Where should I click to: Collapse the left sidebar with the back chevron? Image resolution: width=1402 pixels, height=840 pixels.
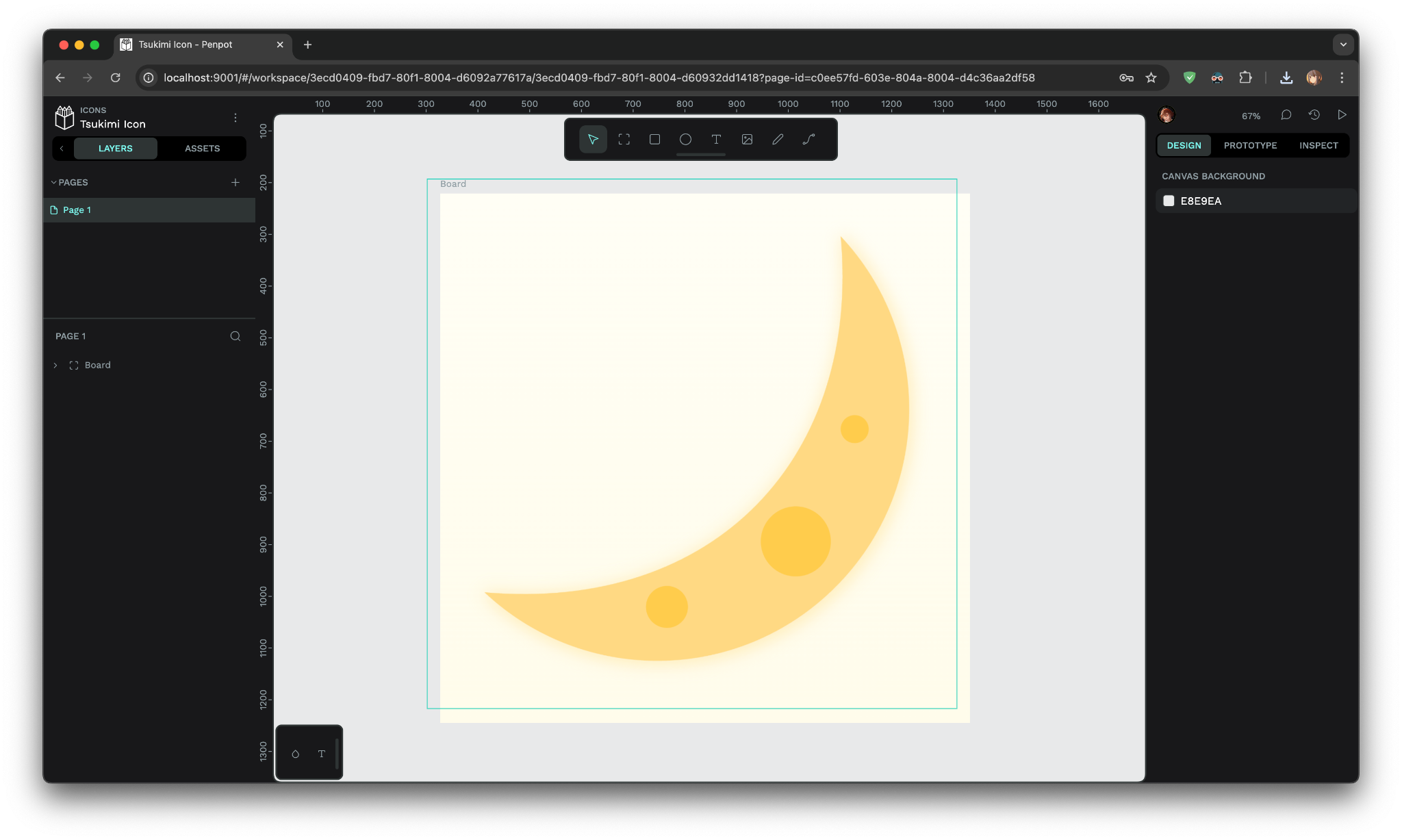pos(62,148)
